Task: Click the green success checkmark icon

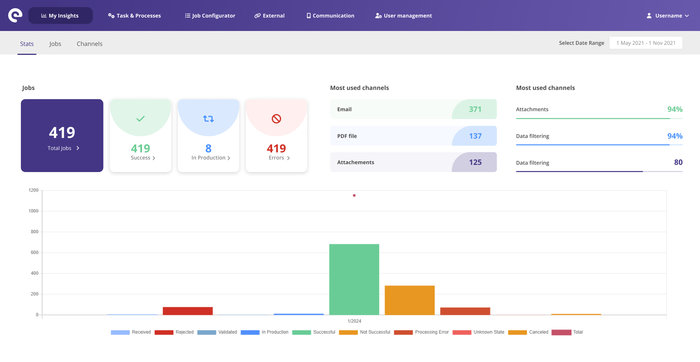Action: (140, 119)
